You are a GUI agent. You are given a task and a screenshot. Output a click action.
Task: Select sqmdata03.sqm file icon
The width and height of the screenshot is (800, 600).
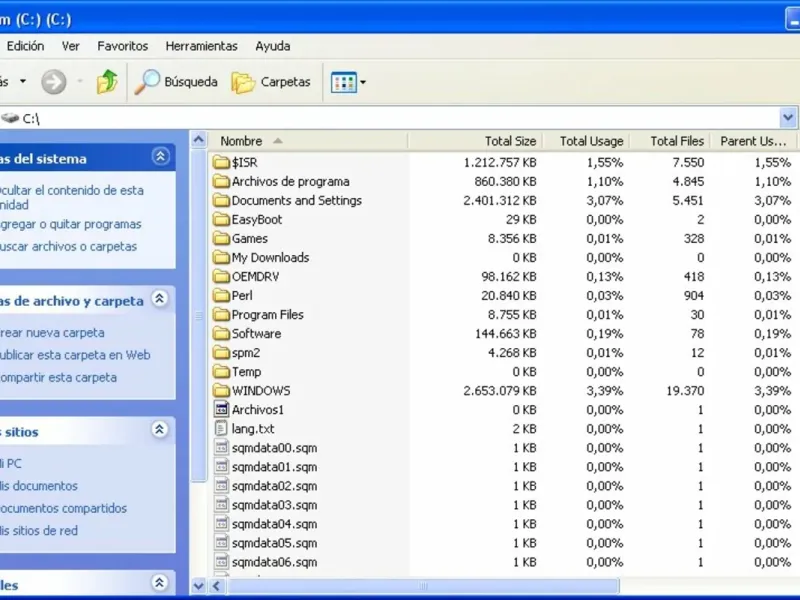click(221, 505)
